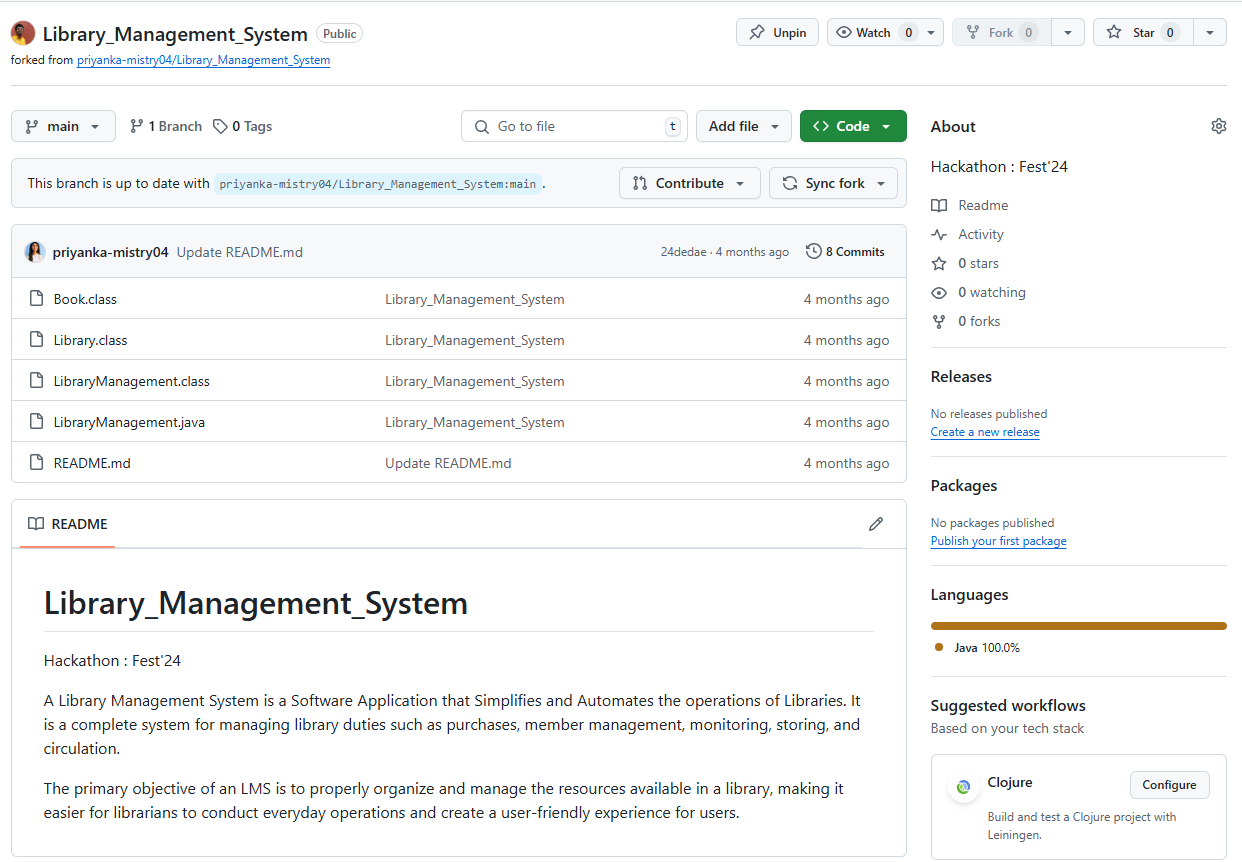Open the Fork options dropdown arrow

point(1068,33)
